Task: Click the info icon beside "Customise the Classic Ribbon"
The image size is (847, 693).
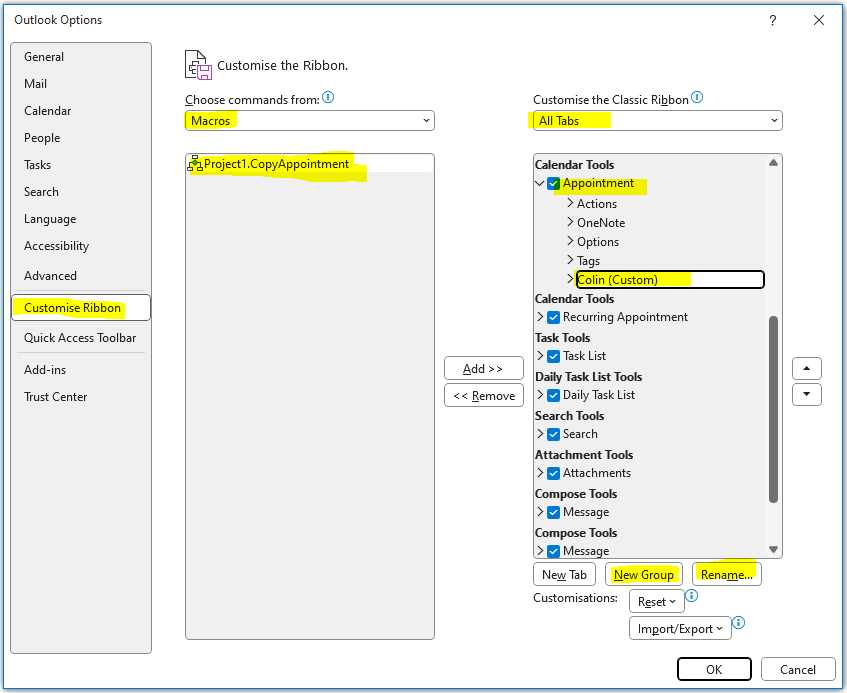Action: (697, 97)
